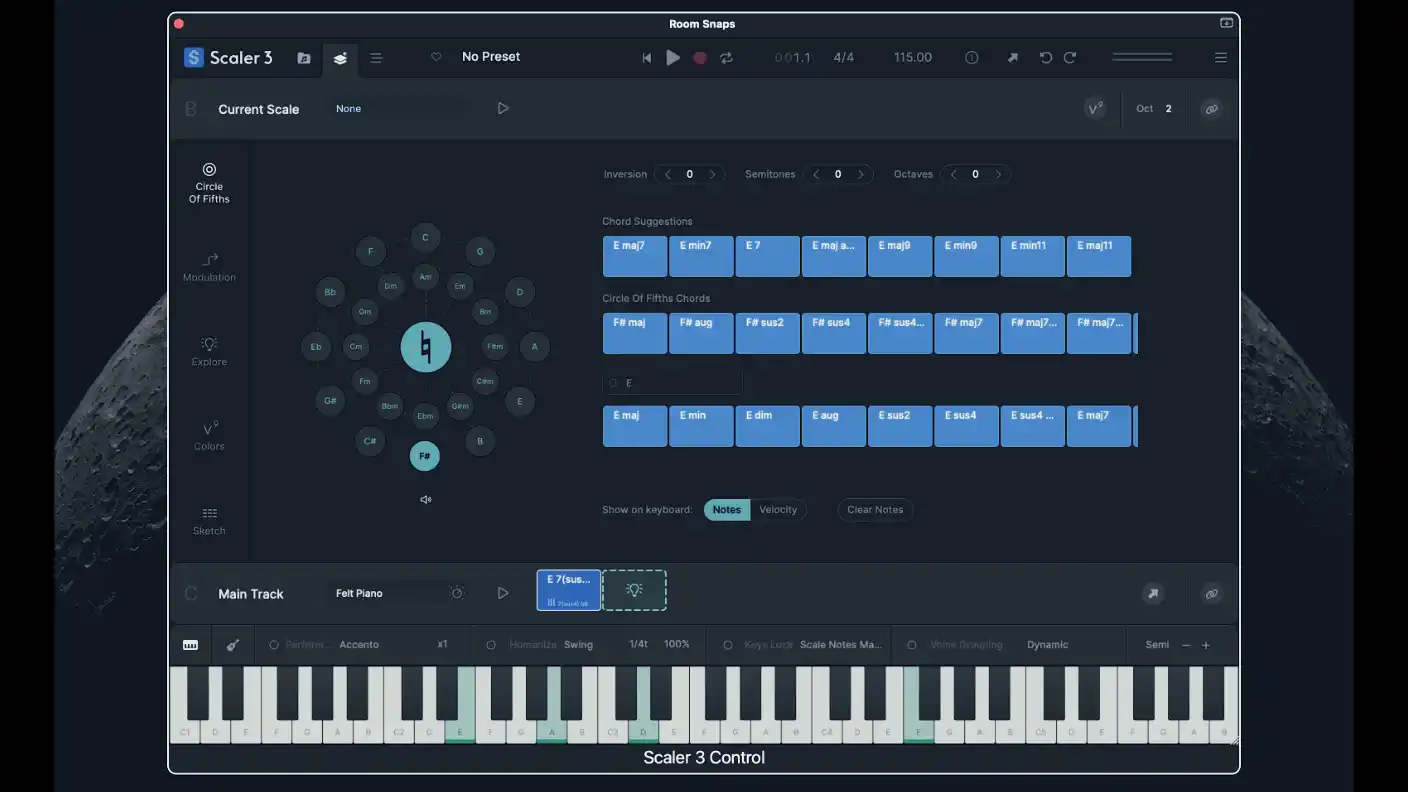The image size is (1408, 792).
Task: Increase the Semitones value
Action: pyautogui.click(x=860, y=174)
